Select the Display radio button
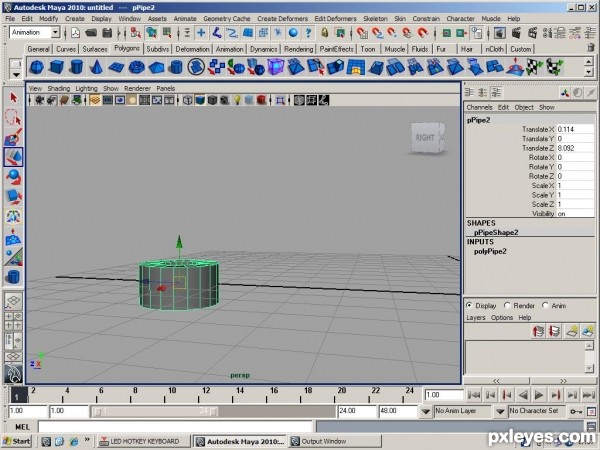600x450 pixels. pyautogui.click(x=469, y=305)
